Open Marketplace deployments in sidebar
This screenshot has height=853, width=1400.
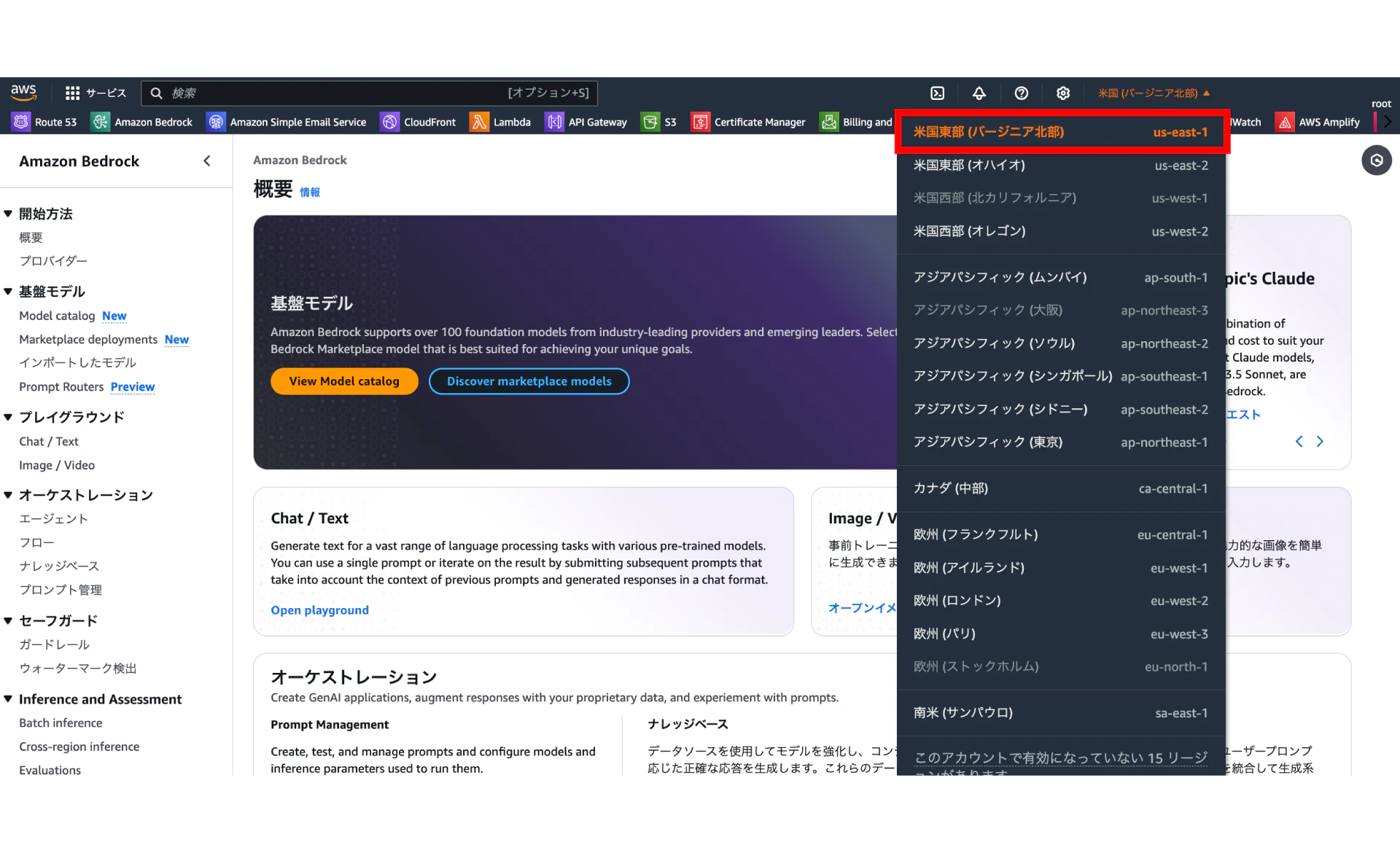click(x=88, y=340)
